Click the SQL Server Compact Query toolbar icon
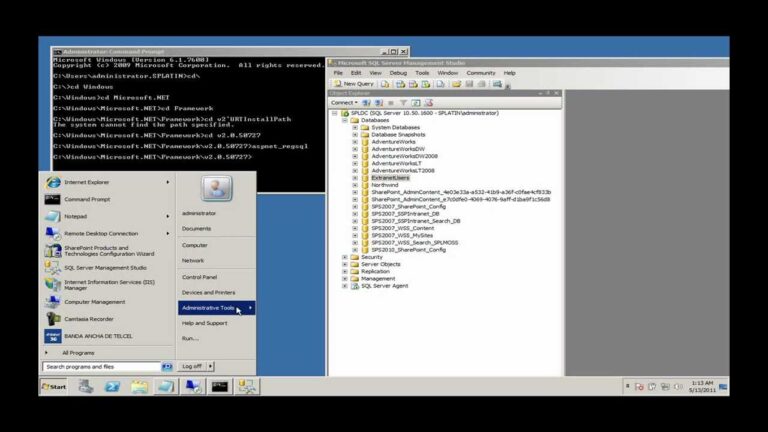 (440, 84)
